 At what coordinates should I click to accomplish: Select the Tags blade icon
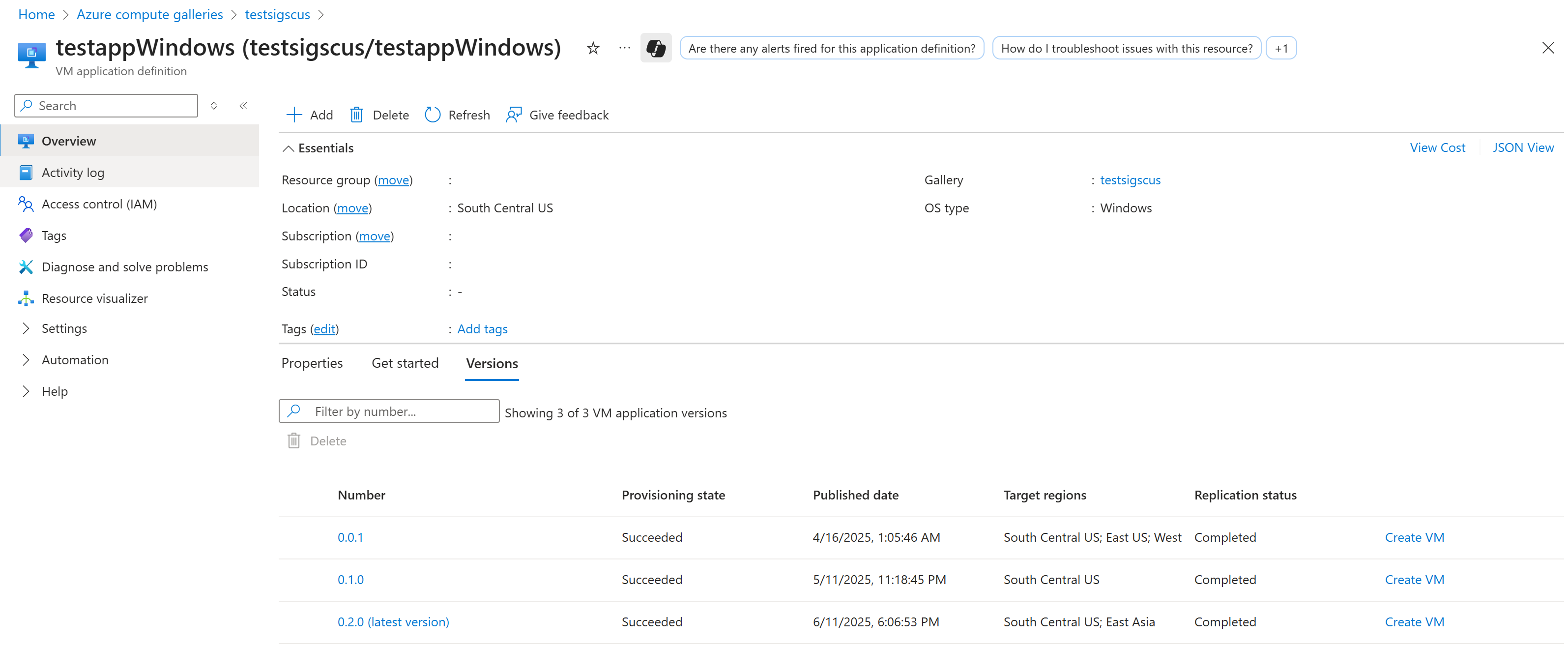(26, 235)
